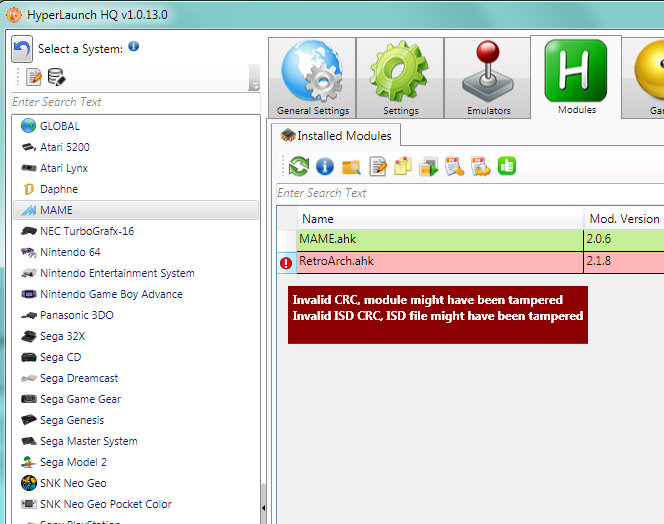
Task: Click the modules search text field
Action: (470, 193)
